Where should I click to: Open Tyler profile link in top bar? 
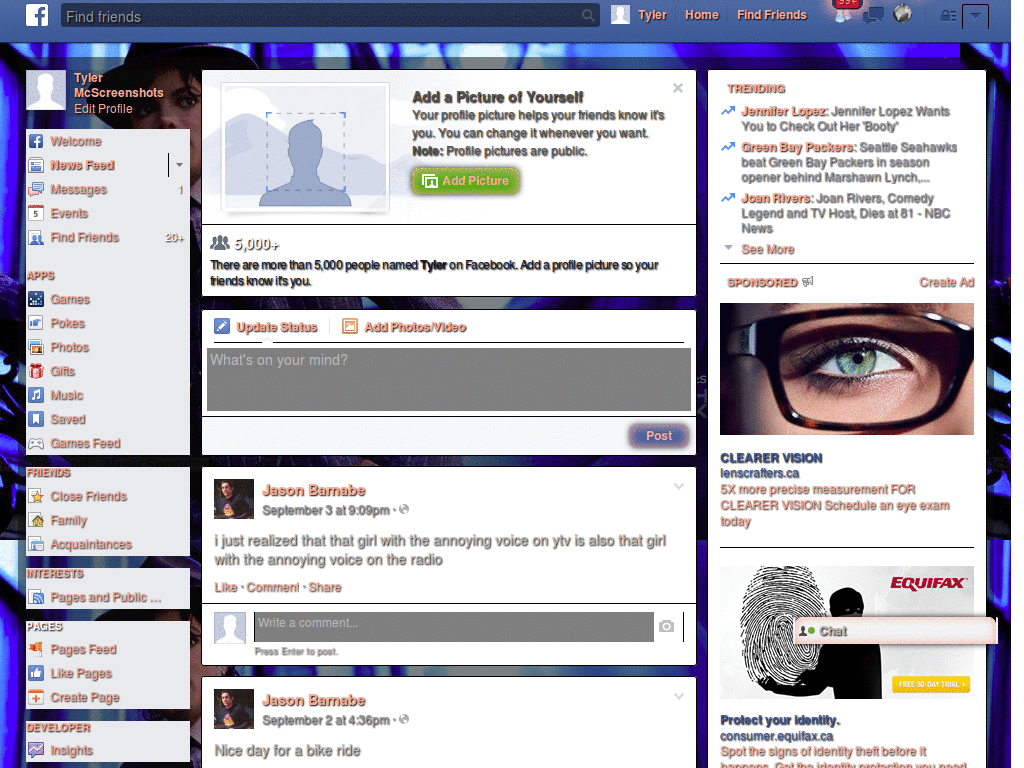pos(640,15)
